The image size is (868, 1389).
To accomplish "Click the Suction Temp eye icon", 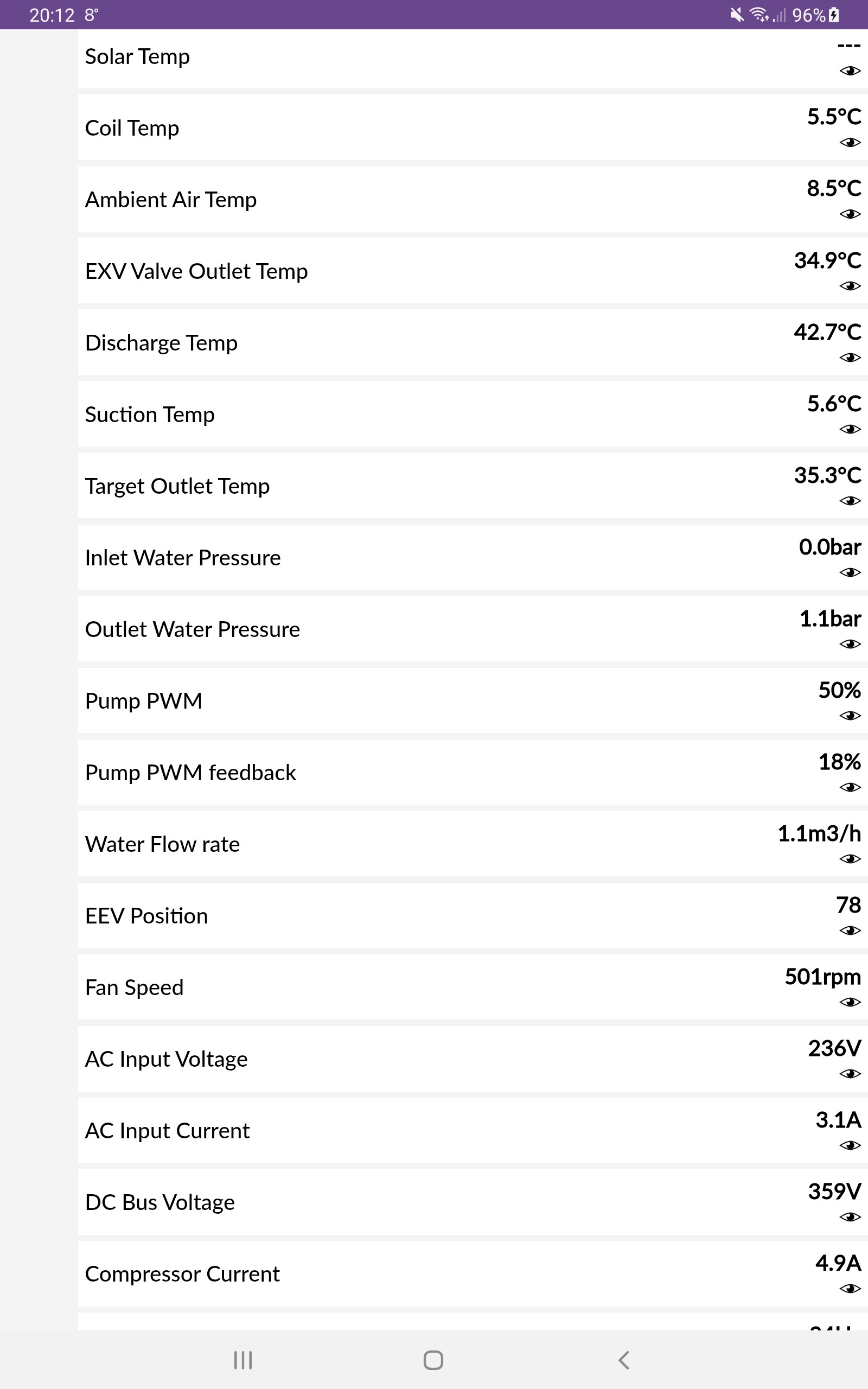I will (850, 429).
